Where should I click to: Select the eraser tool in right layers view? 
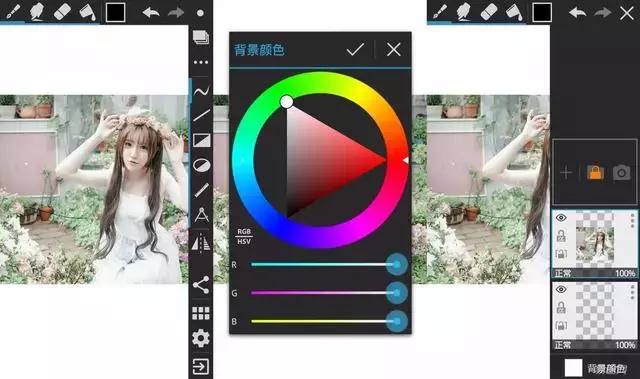point(489,12)
